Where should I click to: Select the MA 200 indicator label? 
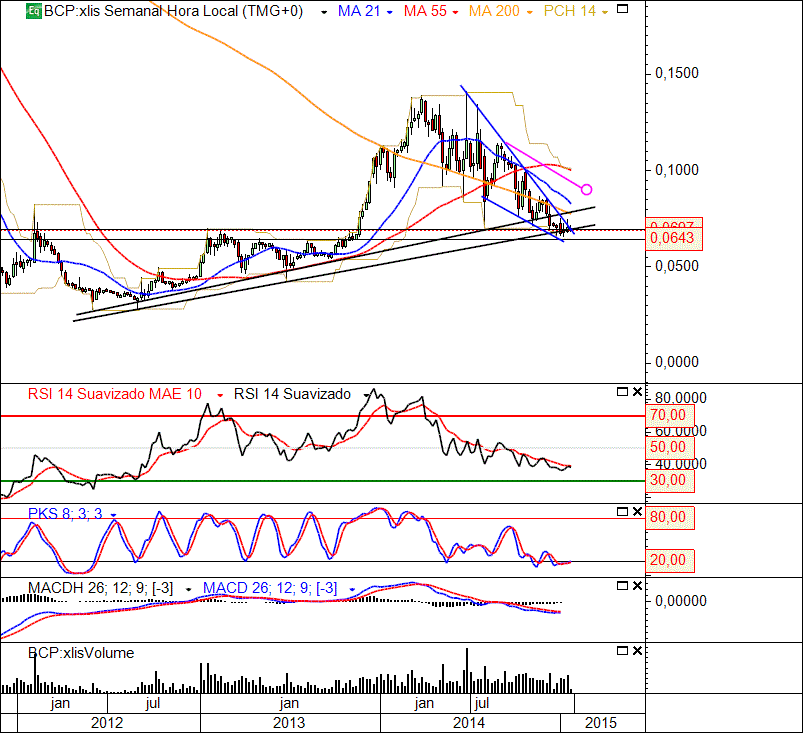494,11
